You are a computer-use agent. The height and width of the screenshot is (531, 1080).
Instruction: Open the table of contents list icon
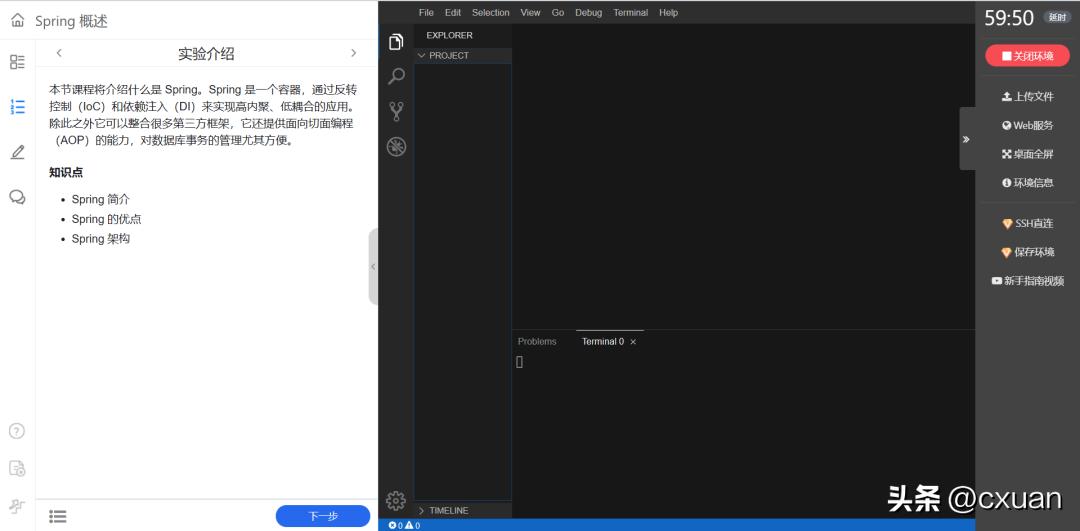[58, 516]
